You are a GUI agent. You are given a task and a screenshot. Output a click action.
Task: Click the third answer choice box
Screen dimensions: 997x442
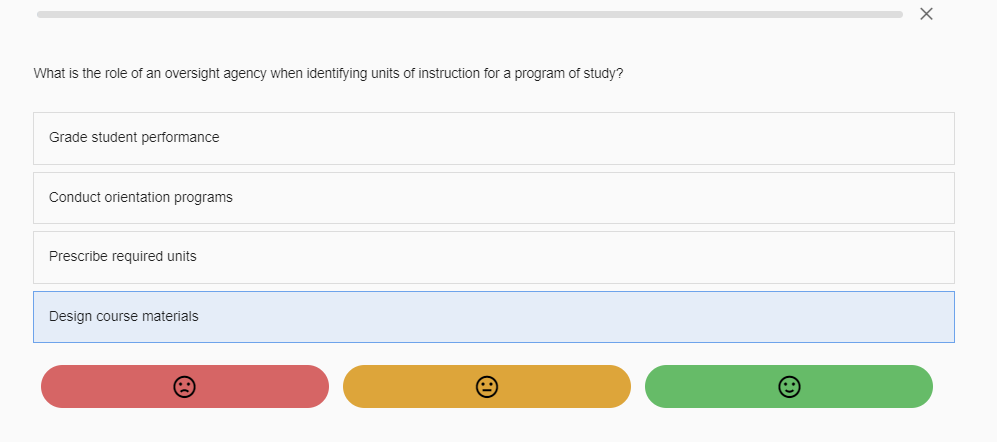click(x=493, y=257)
